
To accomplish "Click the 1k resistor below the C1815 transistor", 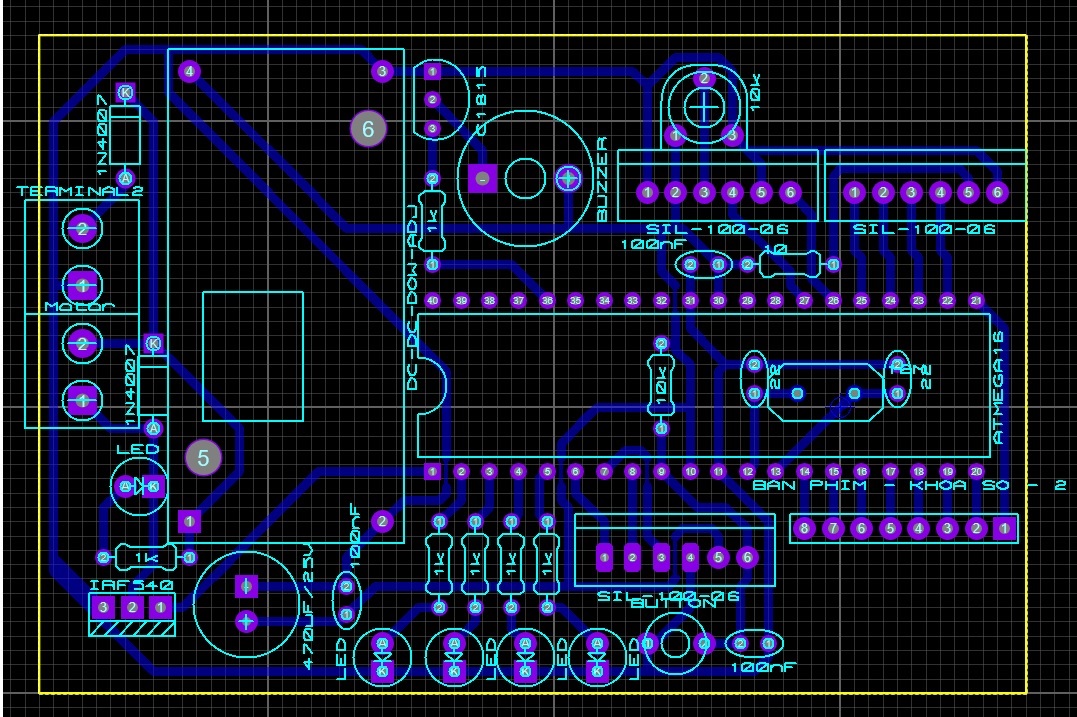I will [x=432, y=222].
